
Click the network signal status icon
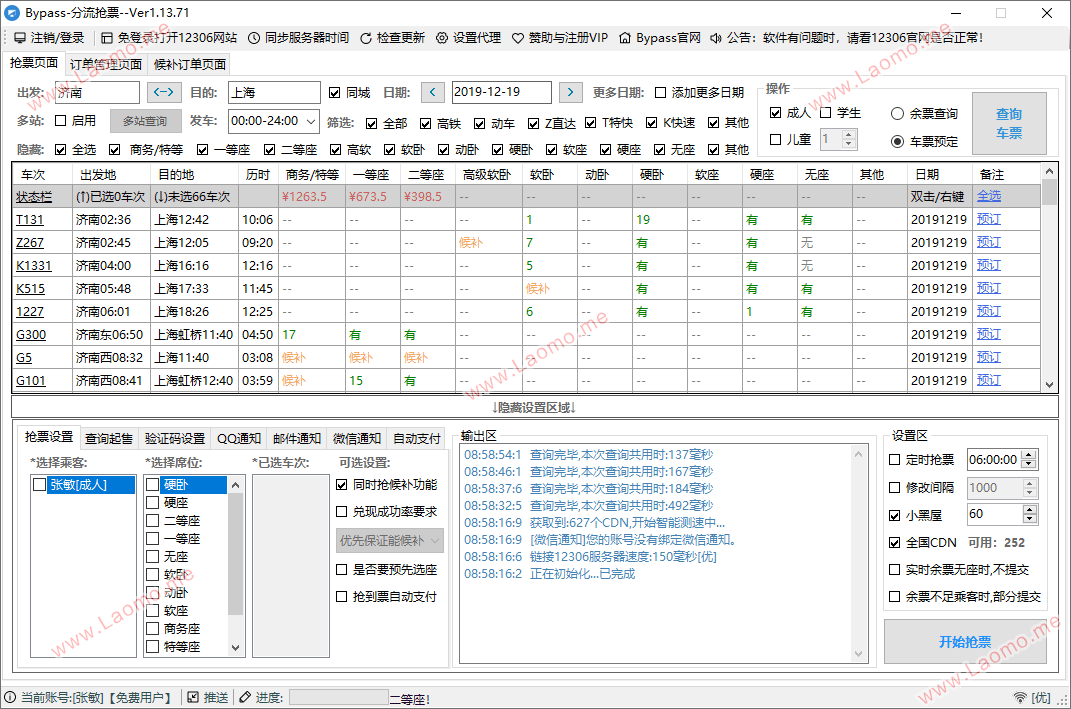(x=1020, y=697)
